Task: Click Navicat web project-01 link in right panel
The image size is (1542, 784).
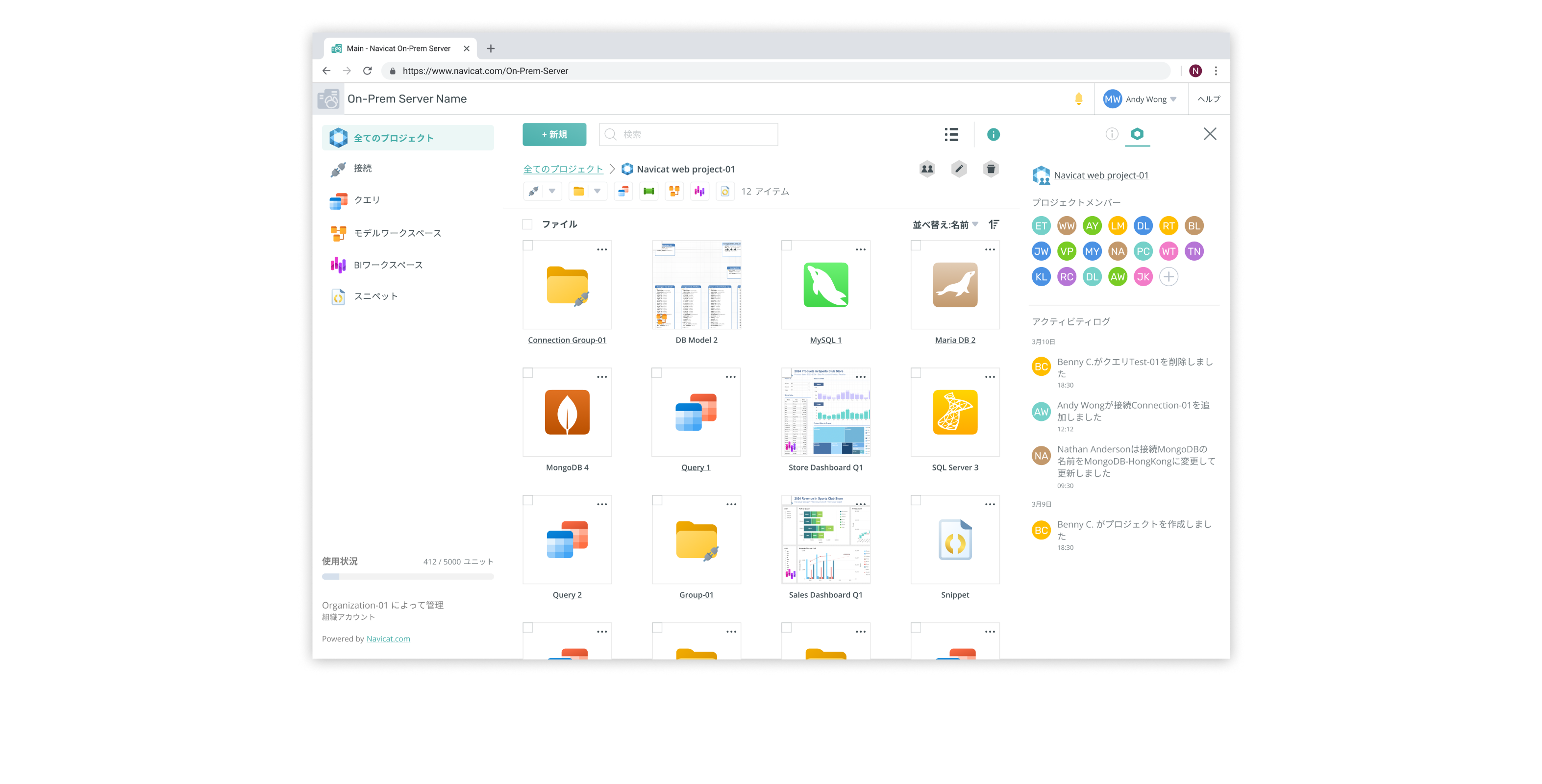Action: pos(1101,175)
